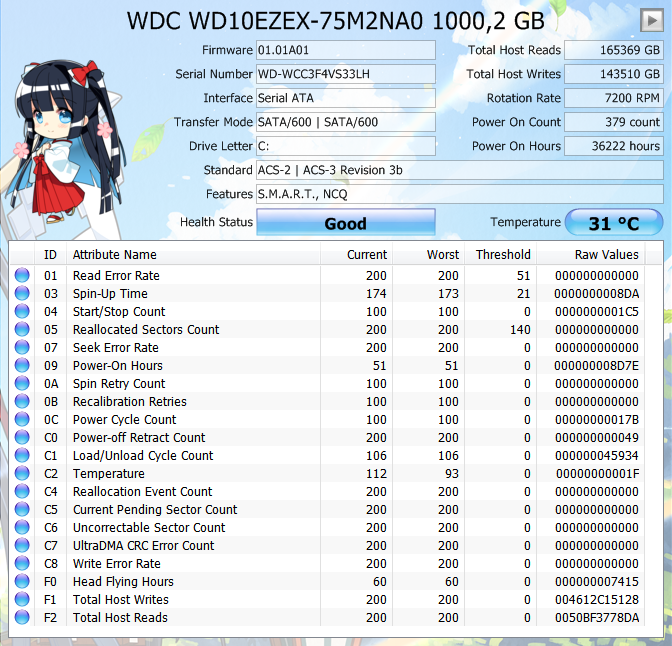
Task: Click the Firmware value field
Action: coord(345,50)
